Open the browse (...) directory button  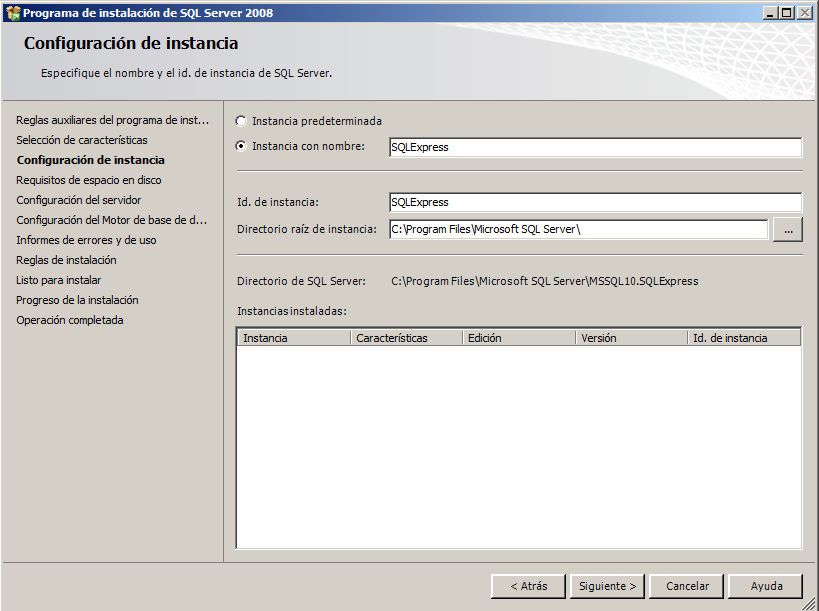click(787, 230)
